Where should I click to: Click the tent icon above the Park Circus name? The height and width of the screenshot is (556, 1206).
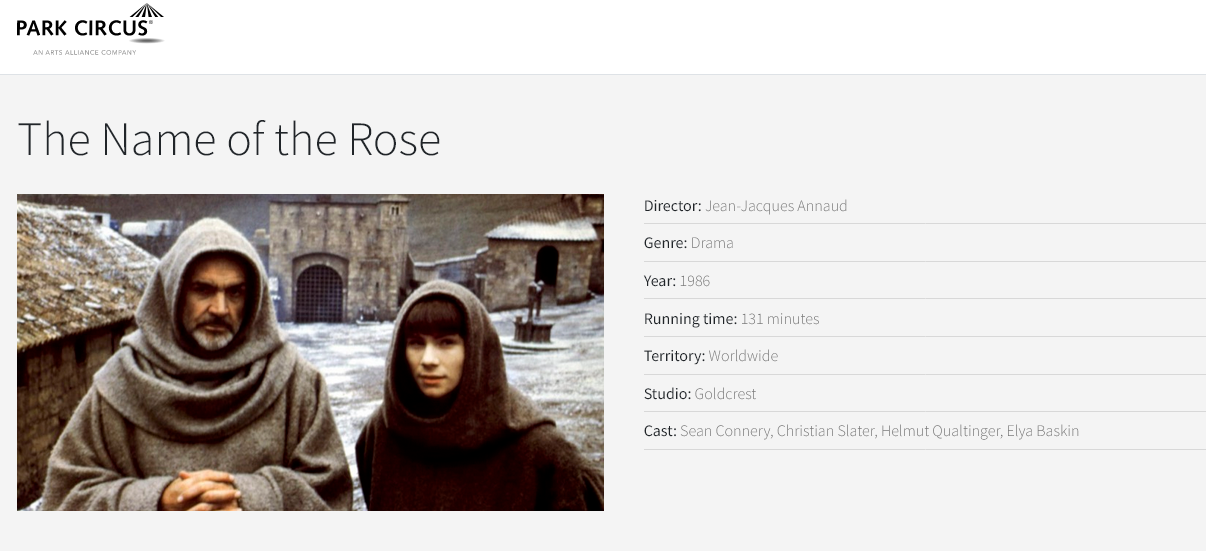(x=146, y=11)
